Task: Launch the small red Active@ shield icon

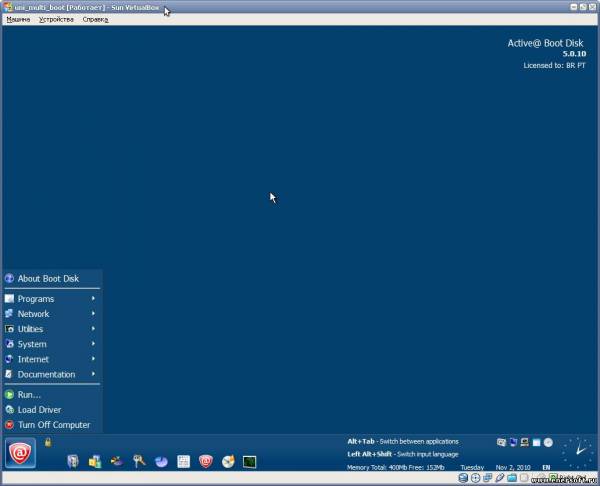Action: pos(206,462)
